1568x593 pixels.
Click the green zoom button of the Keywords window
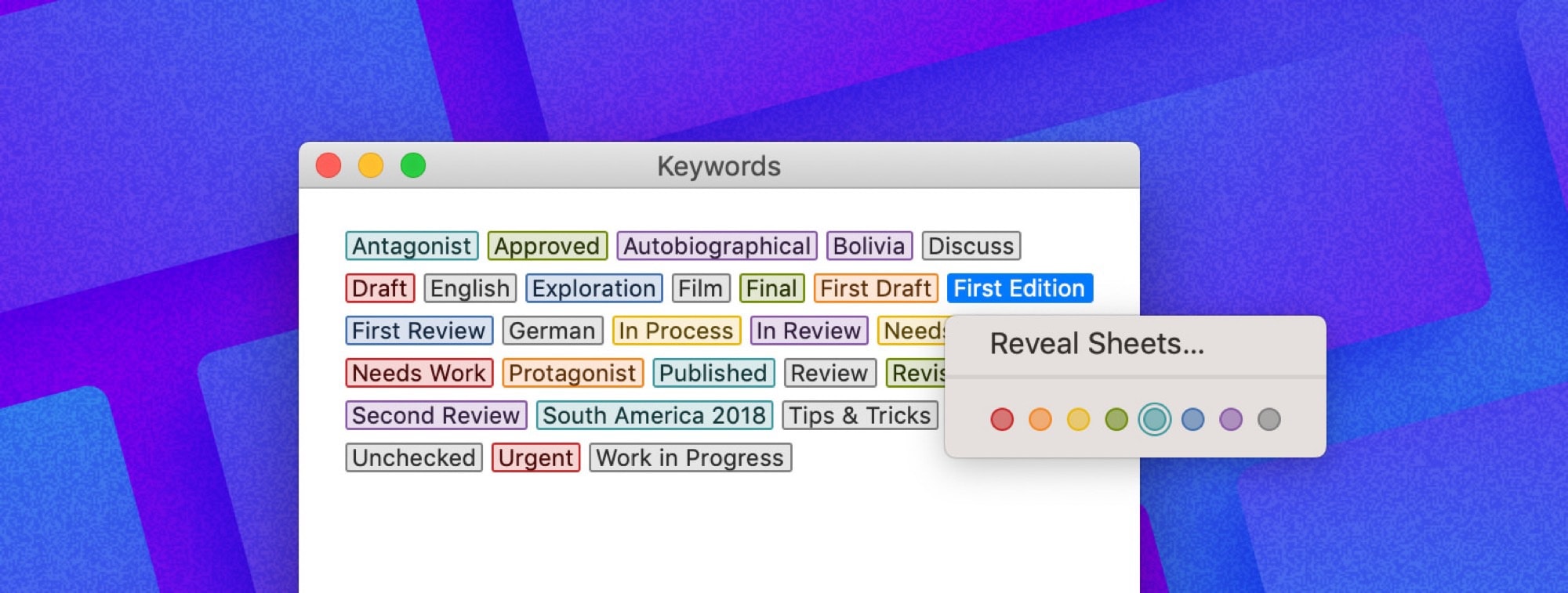pos(414,165)
